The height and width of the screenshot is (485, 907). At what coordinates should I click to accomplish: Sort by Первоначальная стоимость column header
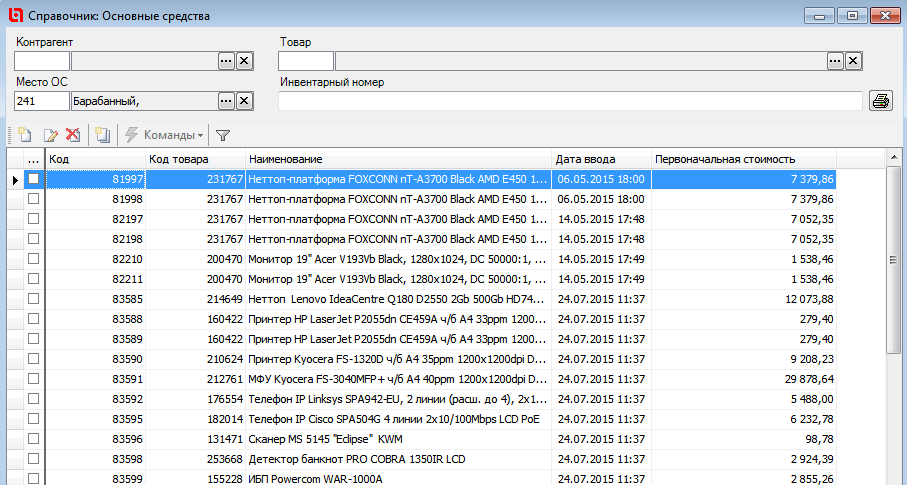pyautogui.click(x=744, y=159)
